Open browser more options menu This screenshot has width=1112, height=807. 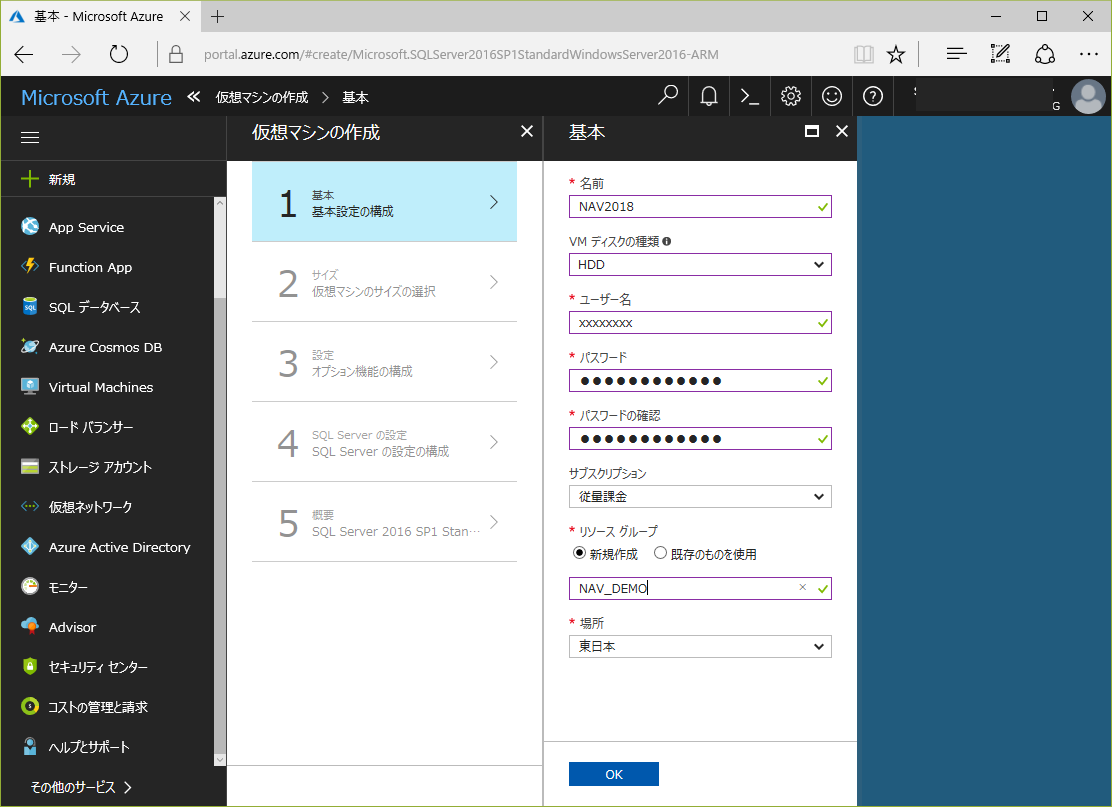1089,55
